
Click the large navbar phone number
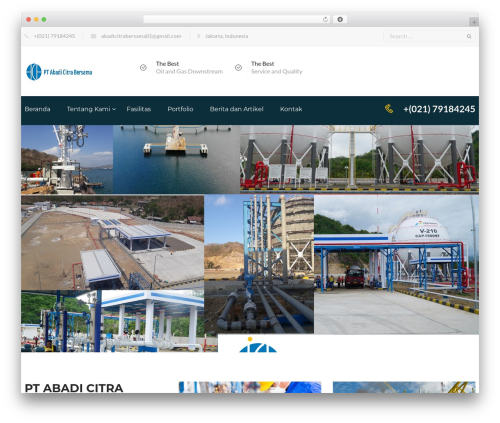[439, 109]
